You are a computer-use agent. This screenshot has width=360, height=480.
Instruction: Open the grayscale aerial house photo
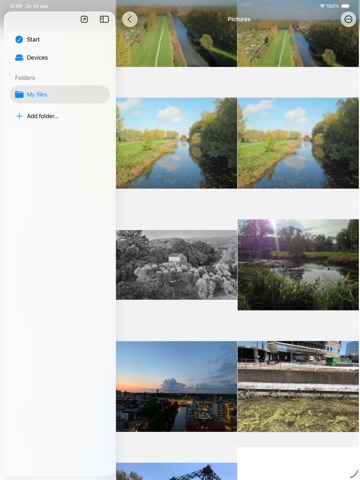177,265
